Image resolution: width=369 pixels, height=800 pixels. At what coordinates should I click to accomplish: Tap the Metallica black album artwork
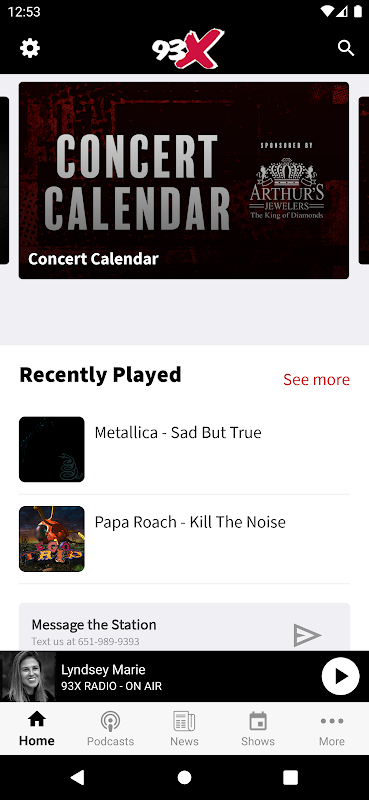coord(52,449)
